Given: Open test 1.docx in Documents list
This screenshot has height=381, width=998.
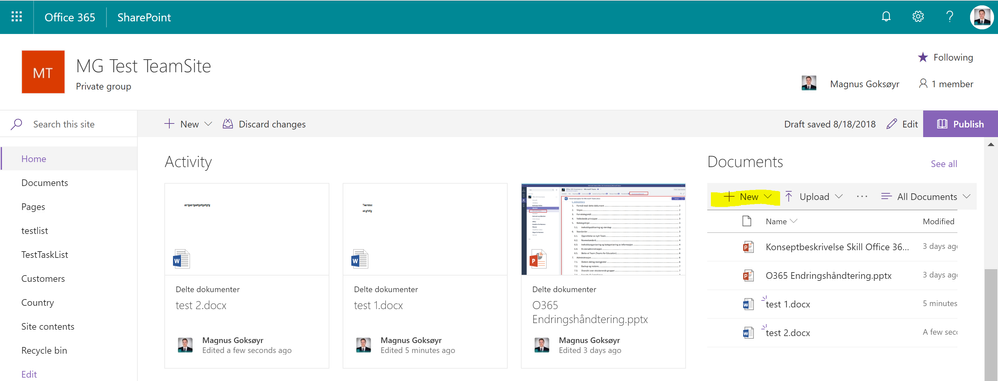Looking at the screenshot, I should [x=788, y=304].
